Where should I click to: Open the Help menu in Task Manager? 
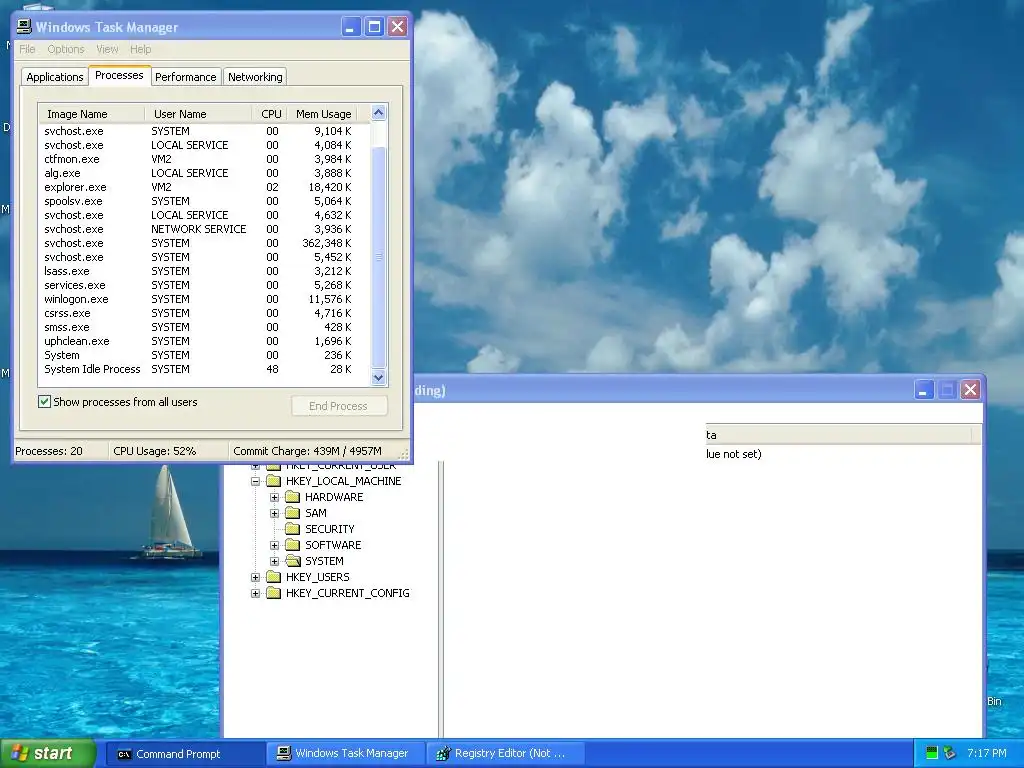[x=140, y=49]
